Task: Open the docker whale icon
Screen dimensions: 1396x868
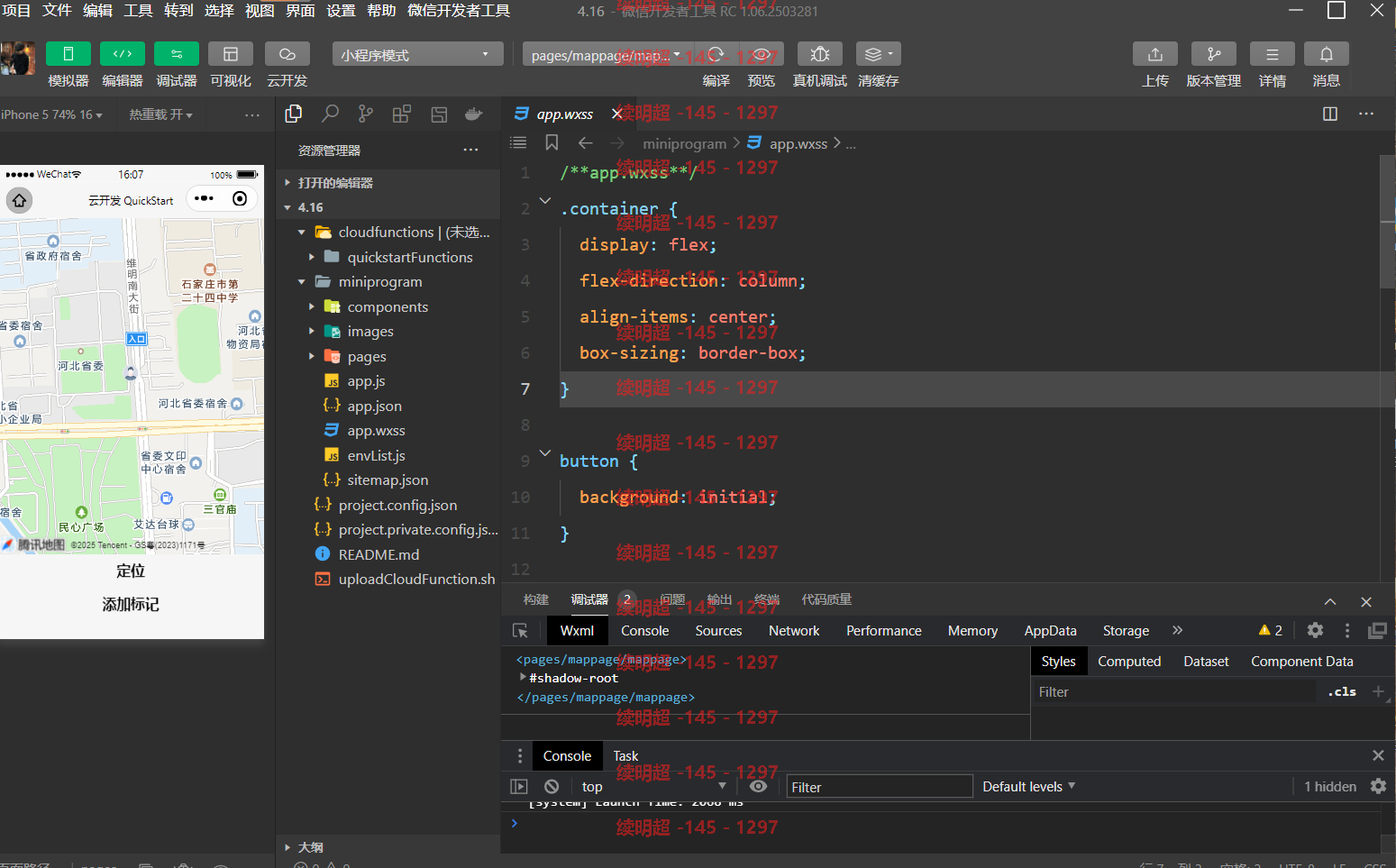Action: 474,114
